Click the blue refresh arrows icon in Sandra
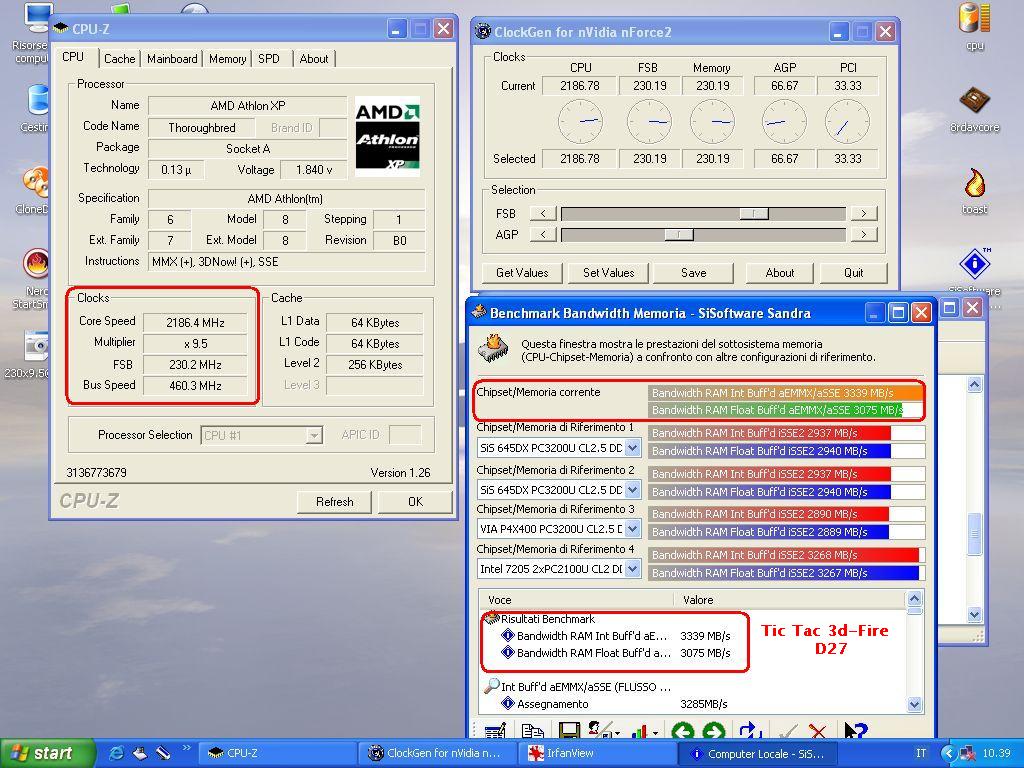This screenshot has width=1024, height=768. (x=750, y=732)
